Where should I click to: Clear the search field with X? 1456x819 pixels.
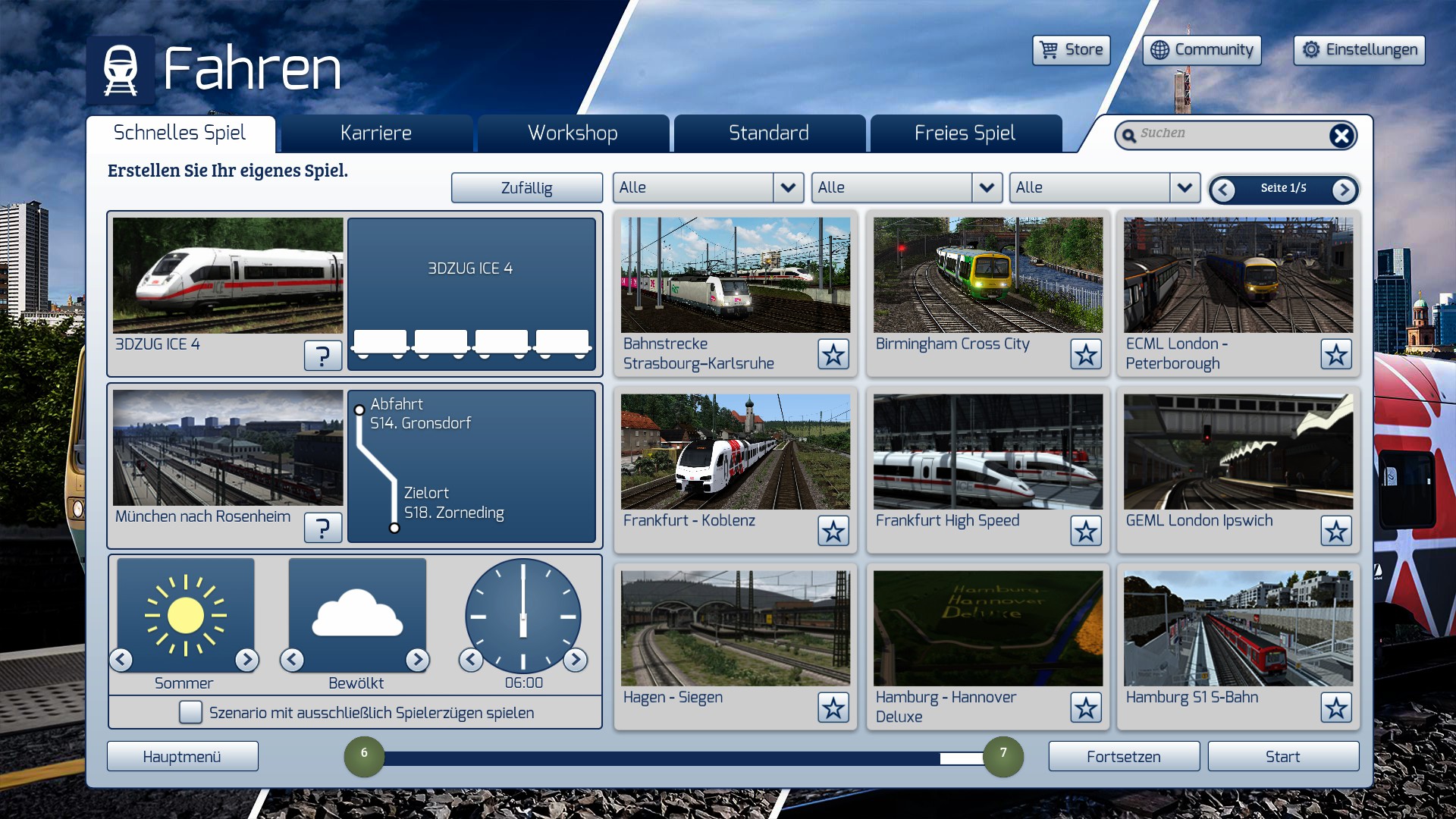(1341, 136)
